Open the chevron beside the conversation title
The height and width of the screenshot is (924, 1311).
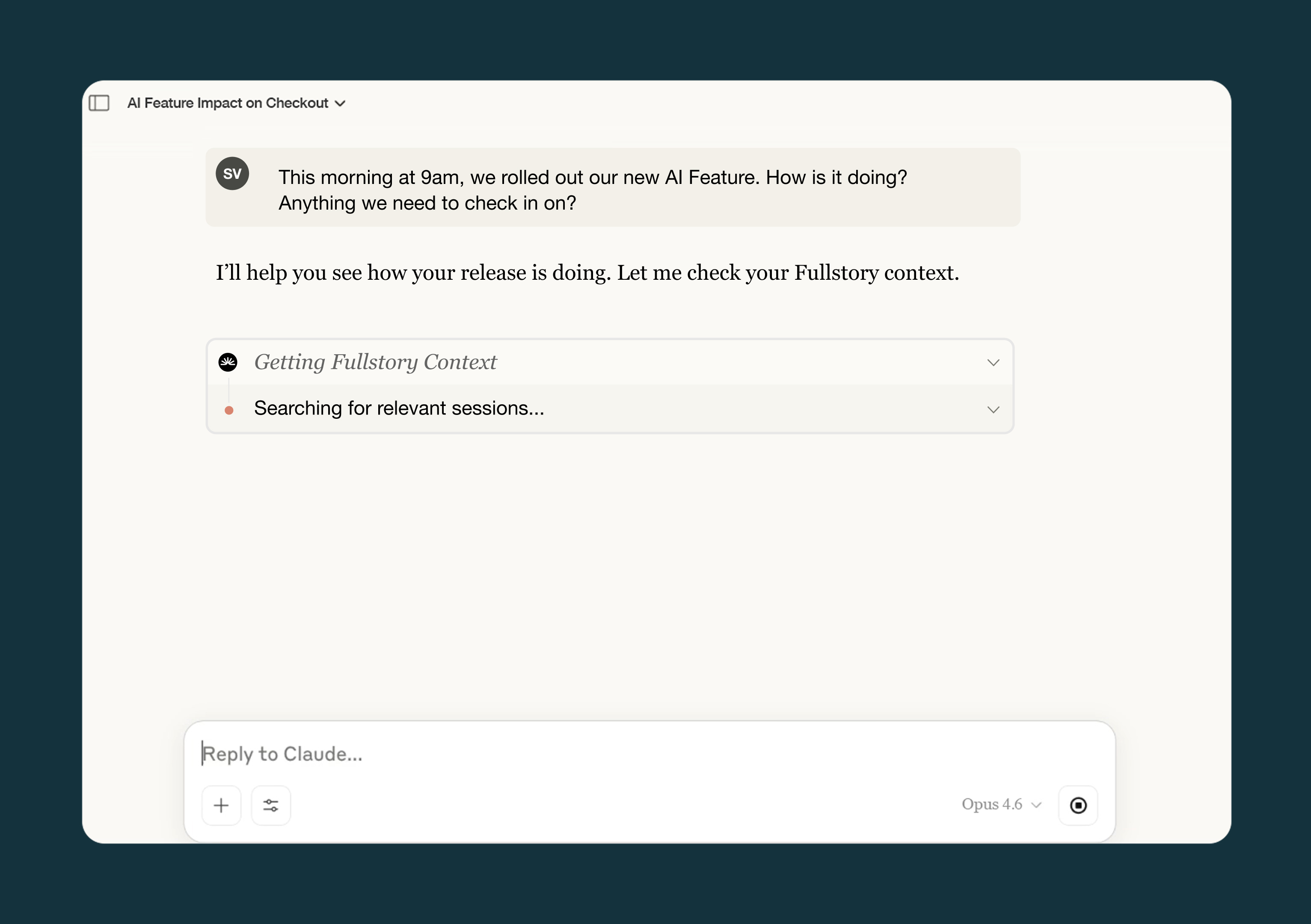pos(340,104)
